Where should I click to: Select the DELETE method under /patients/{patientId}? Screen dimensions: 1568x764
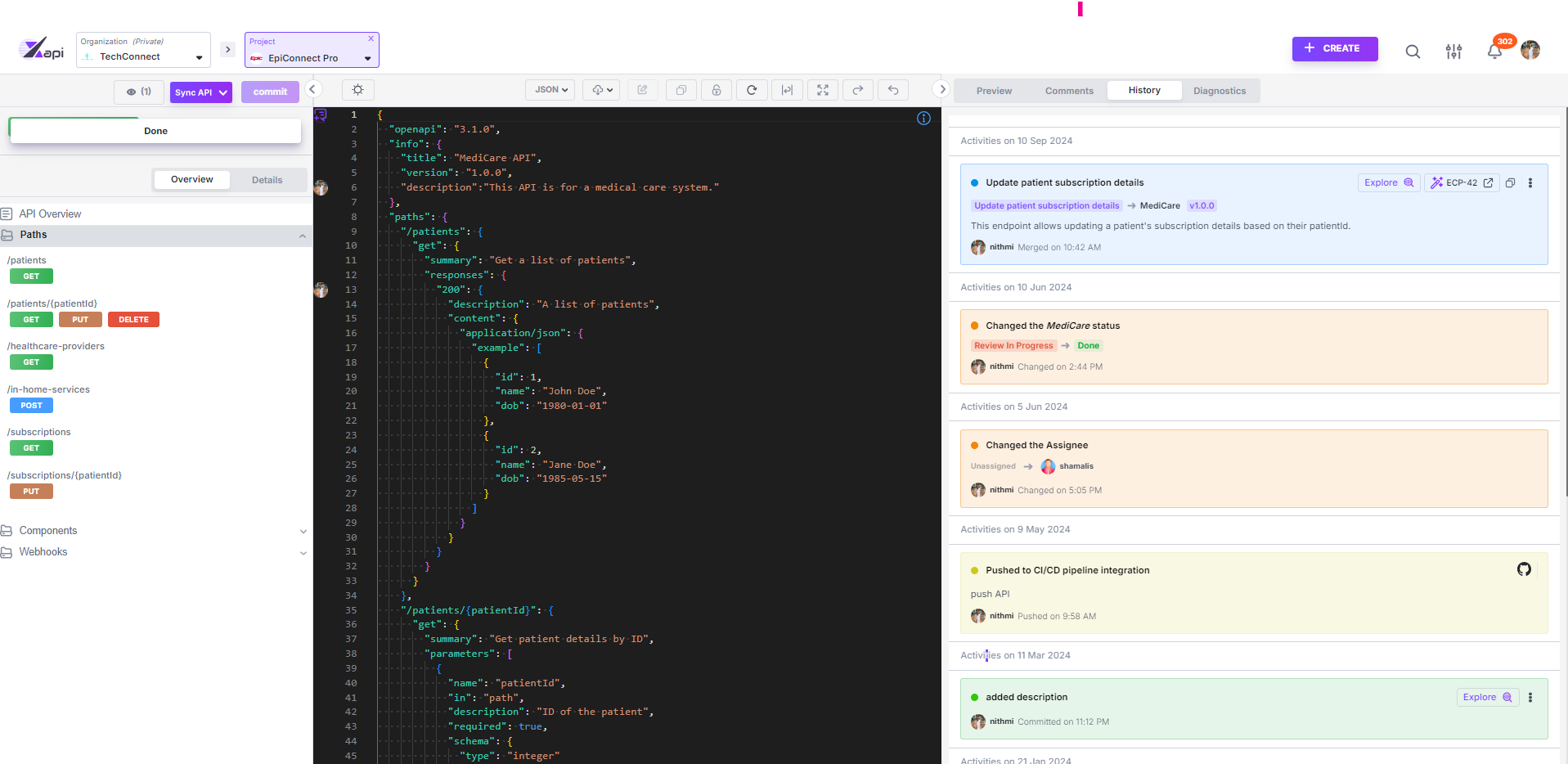pos(133,320)
